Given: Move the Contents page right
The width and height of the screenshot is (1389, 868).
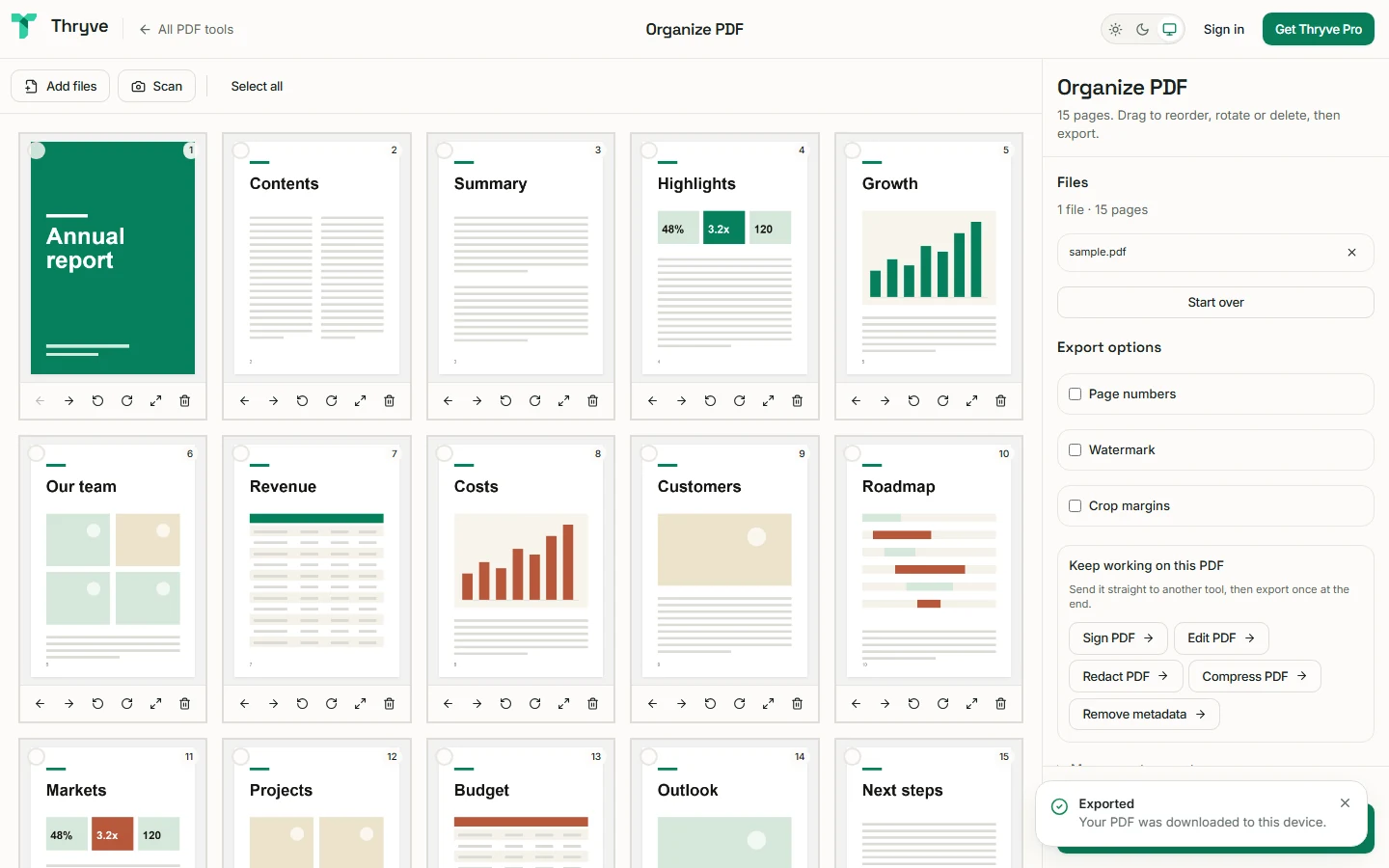Looking at the screenshot, I should coord(273,401).
